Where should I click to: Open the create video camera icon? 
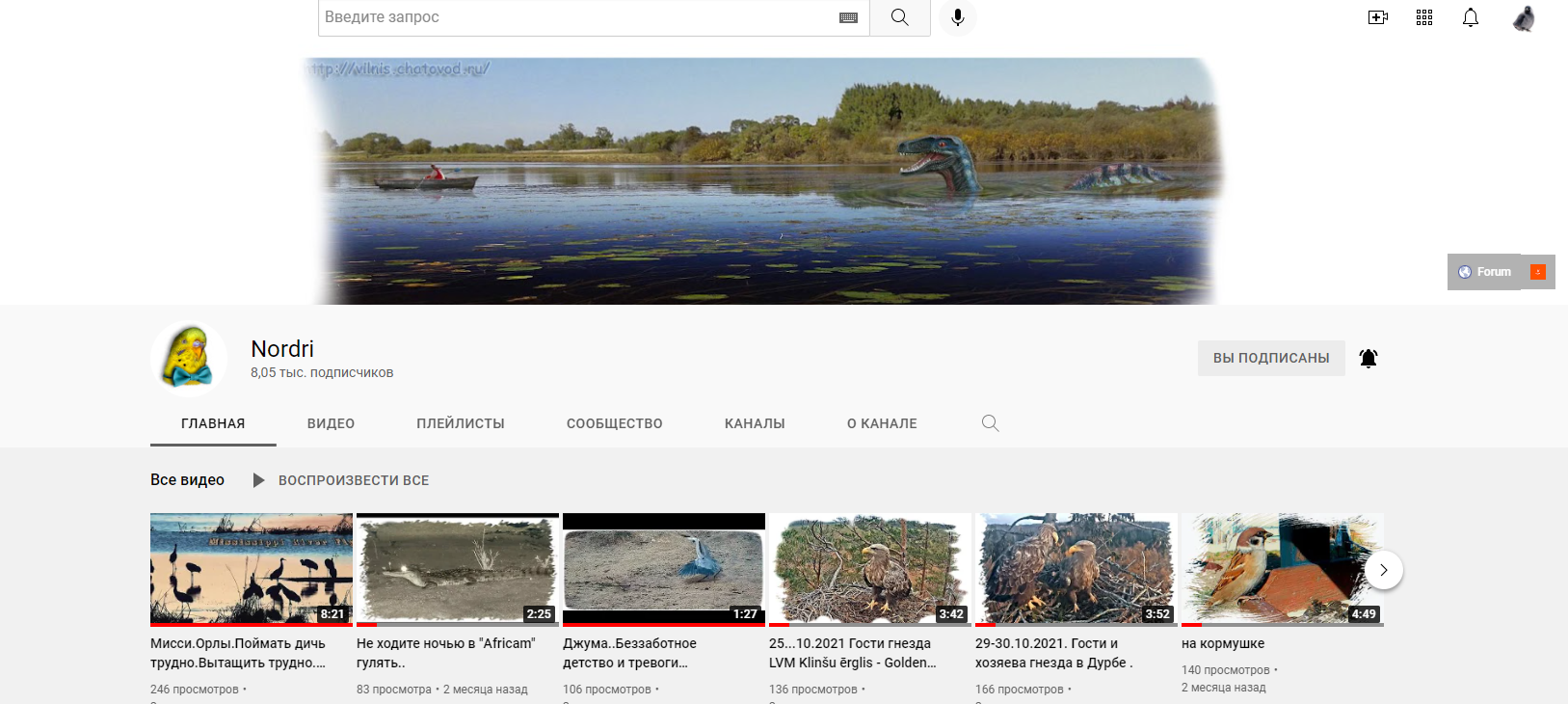click(1378, 17)
